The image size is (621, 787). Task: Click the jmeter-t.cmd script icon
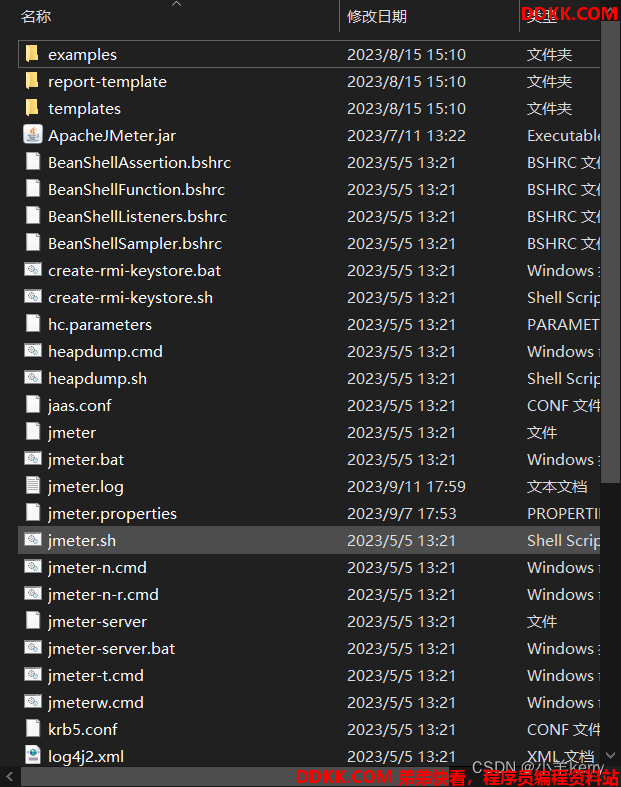coord(33,675)
